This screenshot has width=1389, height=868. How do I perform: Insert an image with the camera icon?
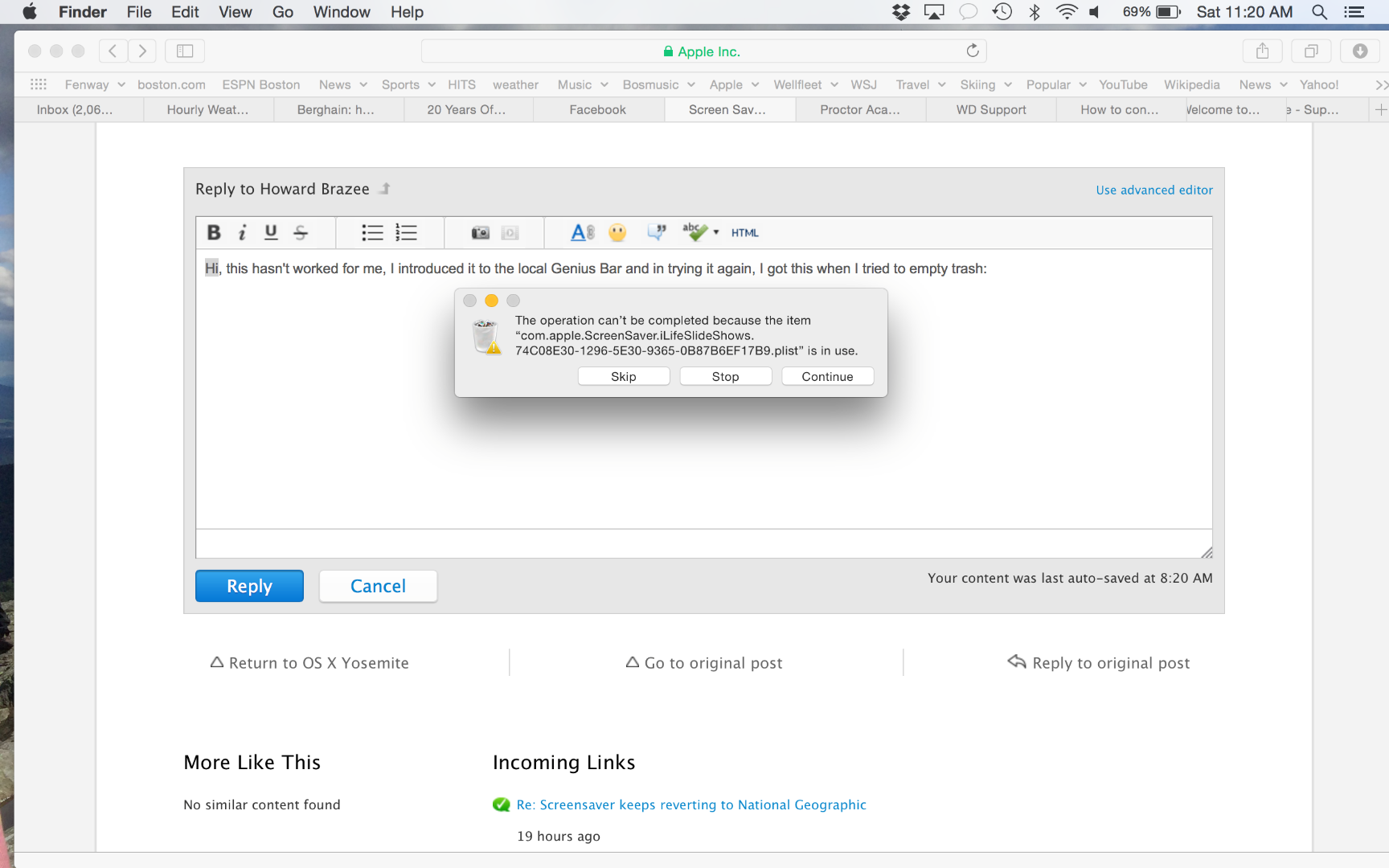click(x=480, y=232)
